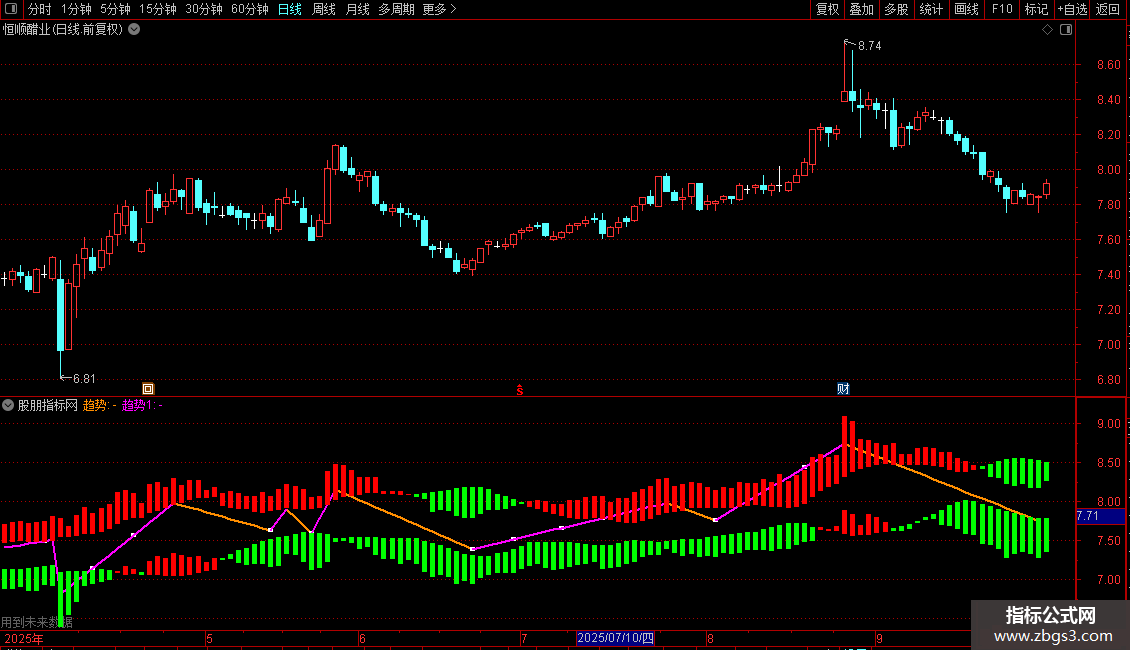Open 复权 adjustment options
The image size is (1130, 650).
(x=827, y=9)
